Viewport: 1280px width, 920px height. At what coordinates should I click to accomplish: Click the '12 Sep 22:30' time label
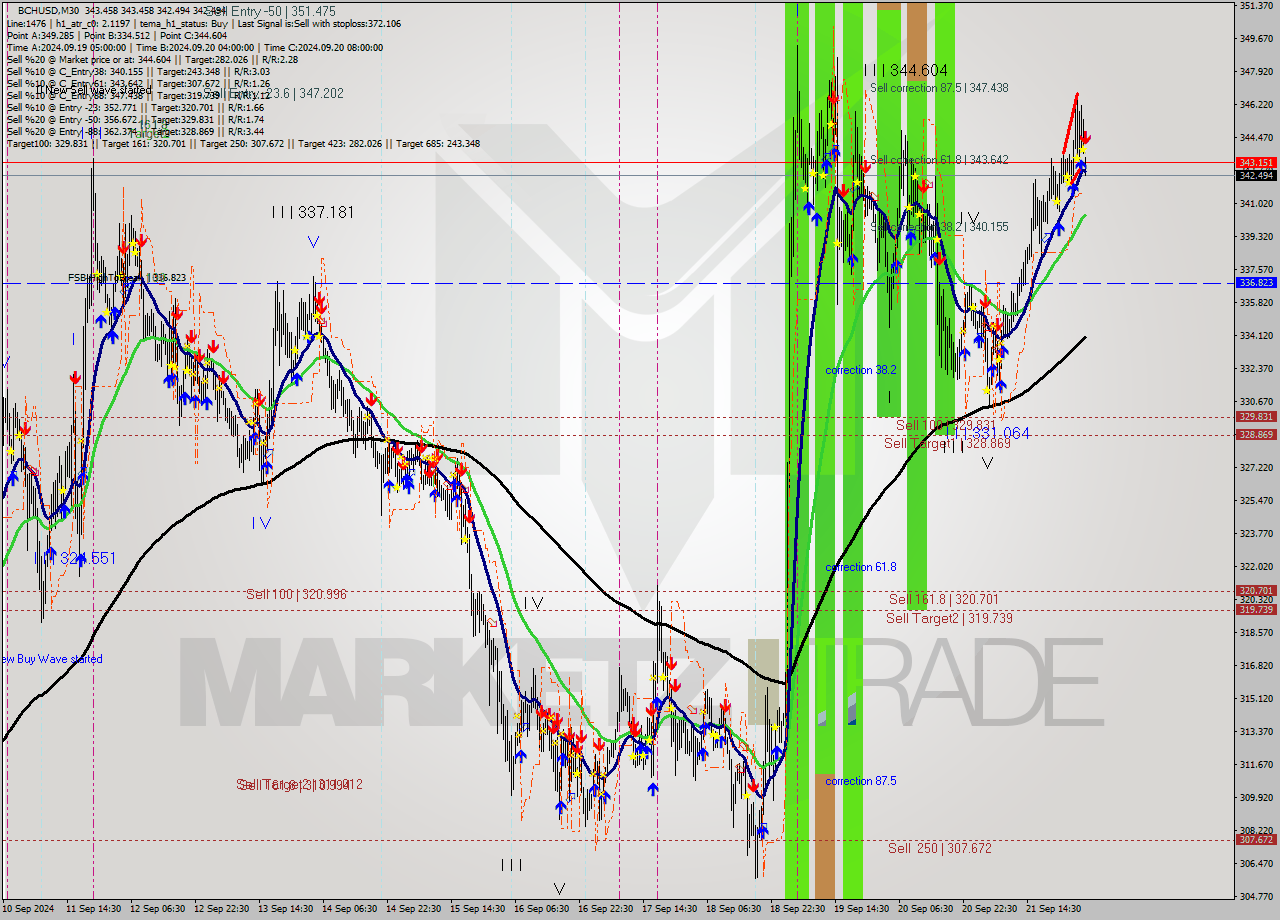222,909
